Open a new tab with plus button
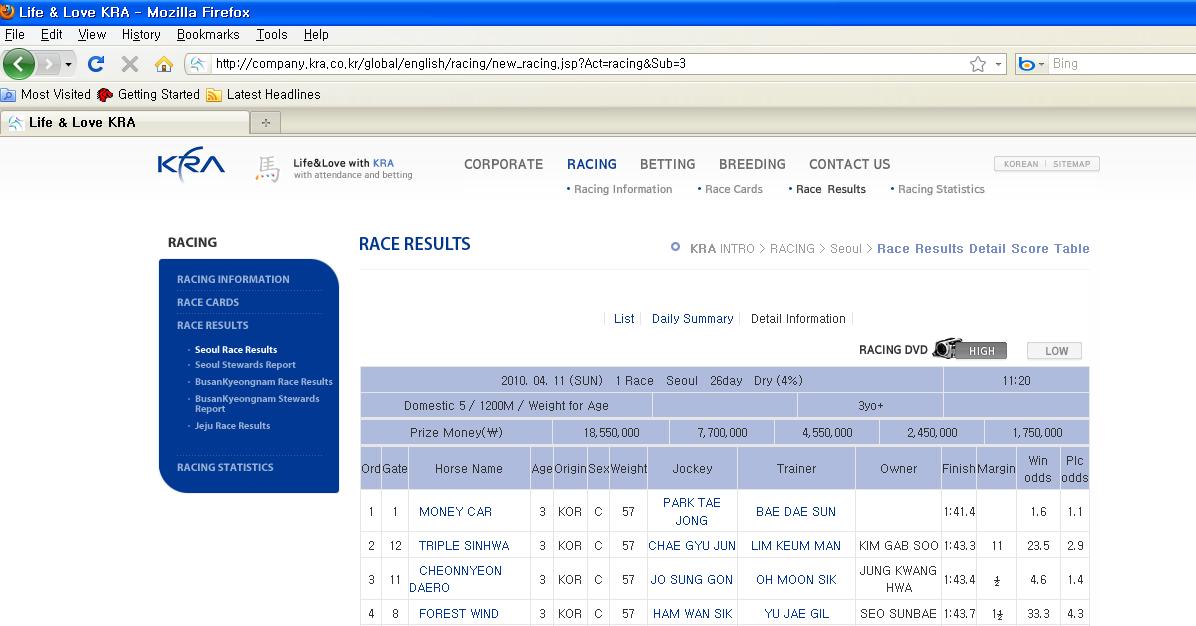The width and height of the screenshot is (1196, 626). [x=265, y=123]
